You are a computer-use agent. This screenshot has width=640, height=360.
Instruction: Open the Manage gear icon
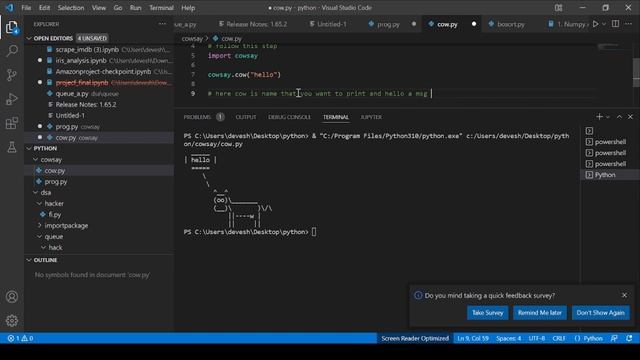click(12, 321)
